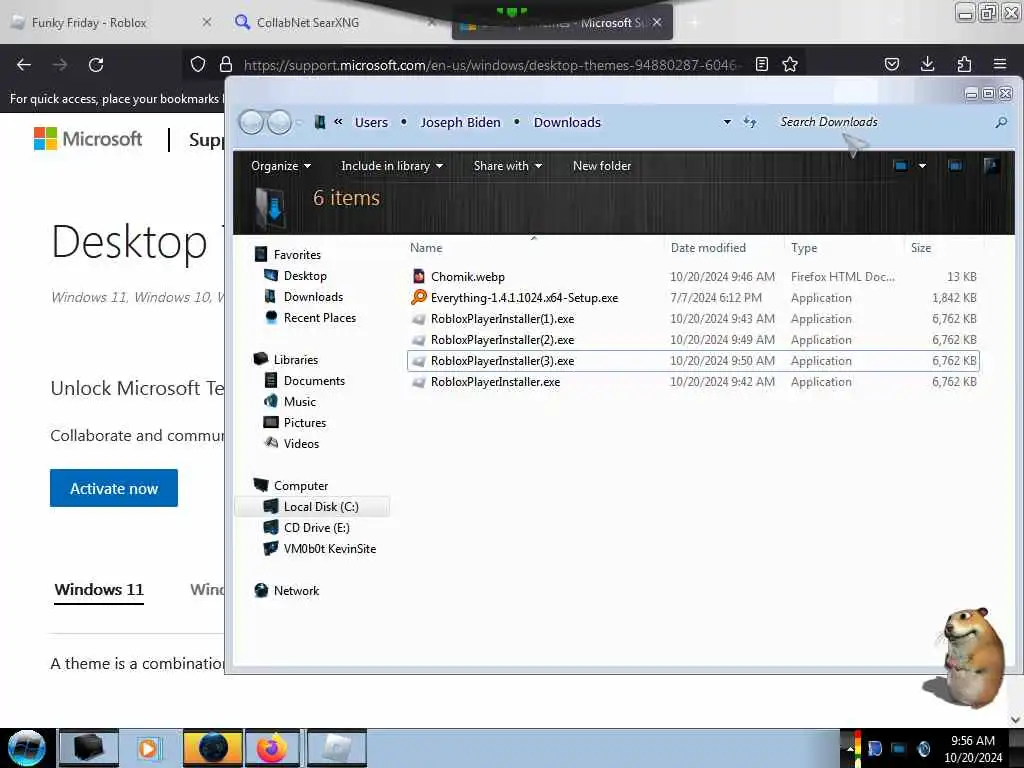Image resolution: width=1024 pixels, height=768 pixels.
Task: Open the Firefox extensions icon
Action: pos(964,64)
